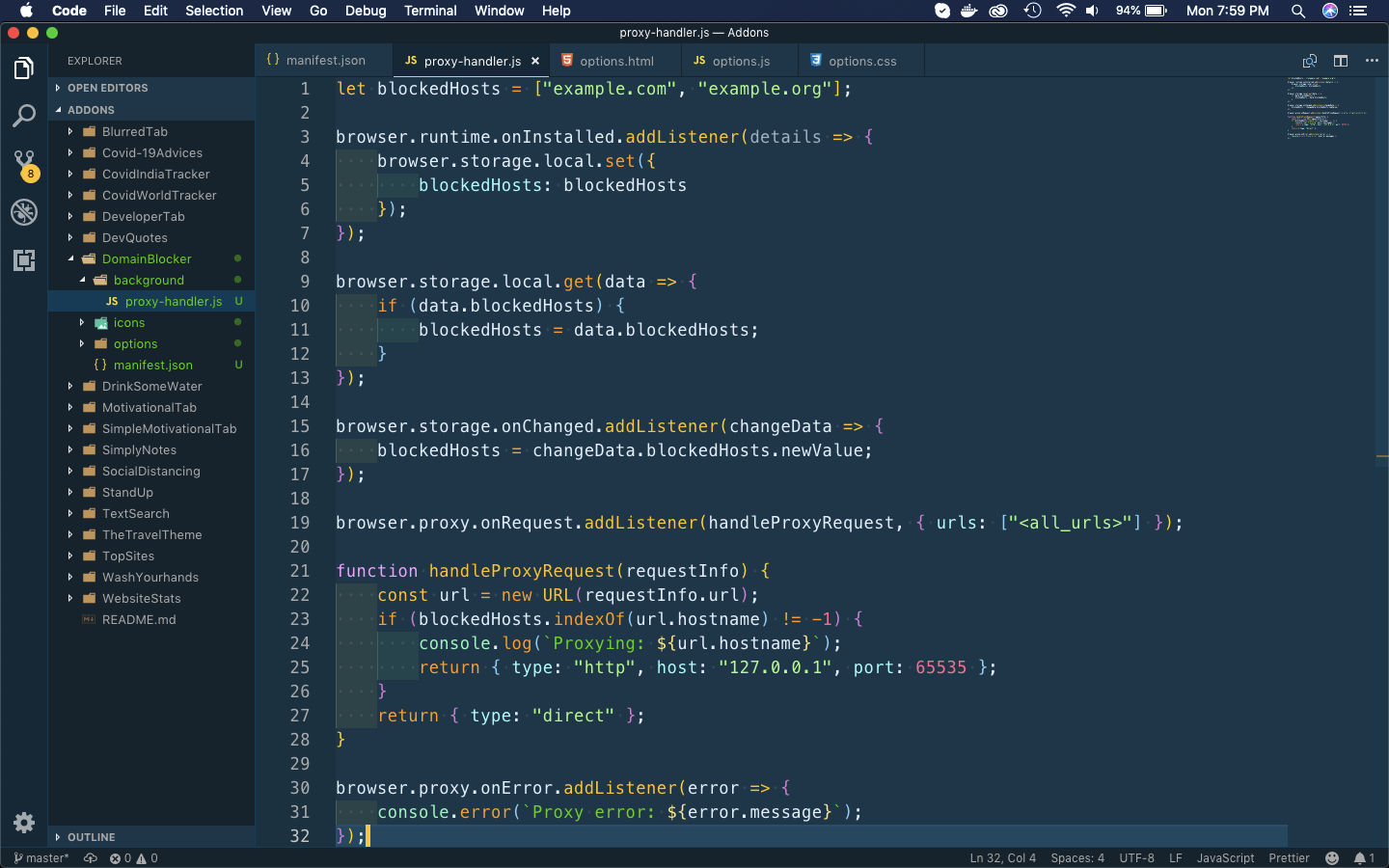The image size is (1389, 868).
Task: Select the TextSearch folder
Action: point(151,513)
